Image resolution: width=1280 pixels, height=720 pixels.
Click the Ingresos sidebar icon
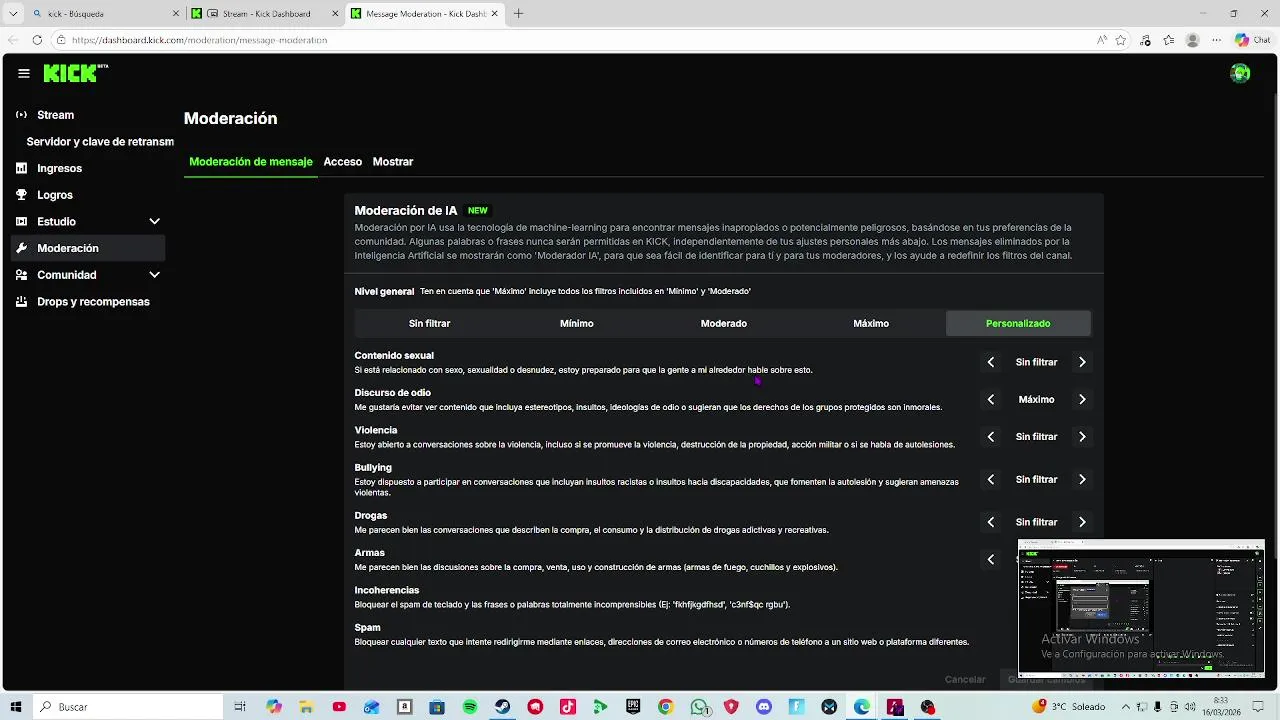click(21, 168)
